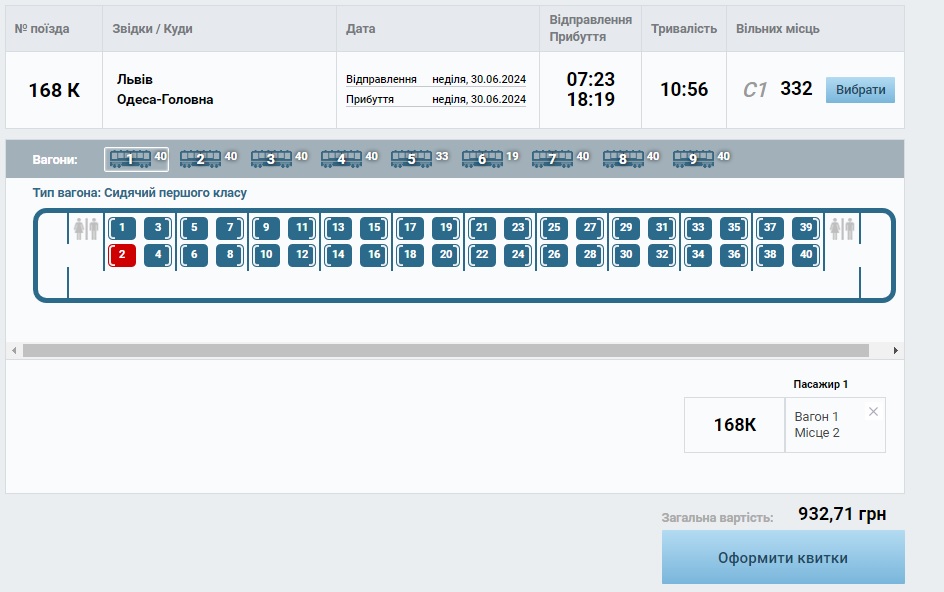Pick seat 40 at wagon end
This screenshot has width=944, height=592.
(x=806, y=255)
